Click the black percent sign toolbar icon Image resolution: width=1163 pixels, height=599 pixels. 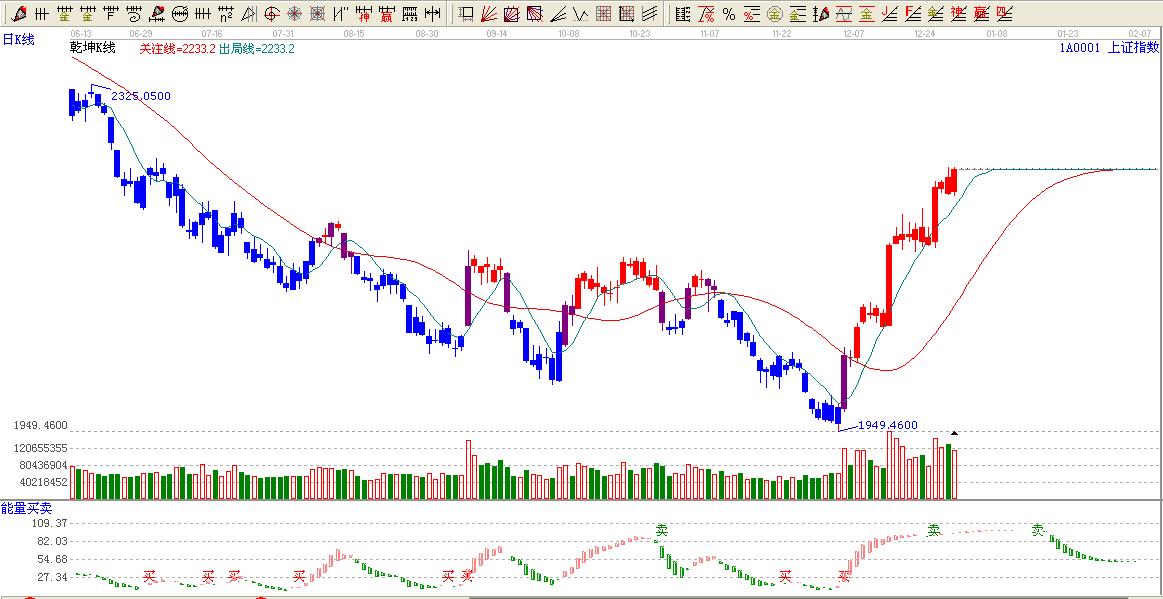(728, 14)
